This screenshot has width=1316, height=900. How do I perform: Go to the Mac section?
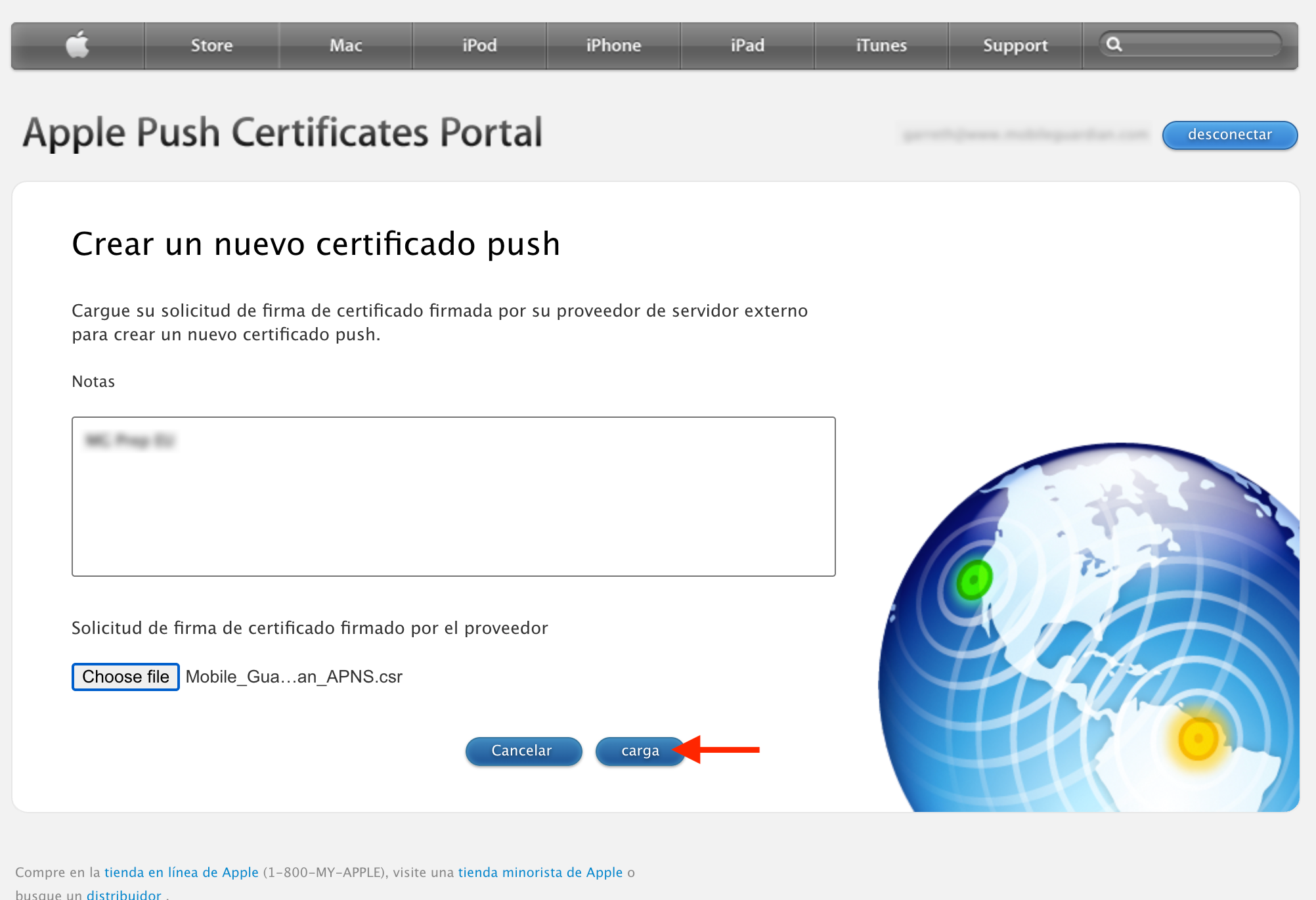pyautogui.click(x=345, y=45)
